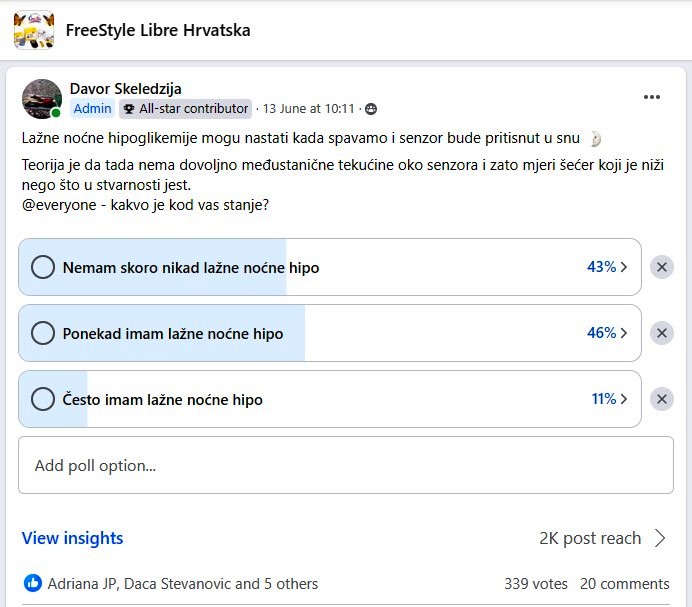Click FreeStyle Libre Hrvatska group avatar
Viewport: 692px width, 607px height.
[x=34, y=30]
